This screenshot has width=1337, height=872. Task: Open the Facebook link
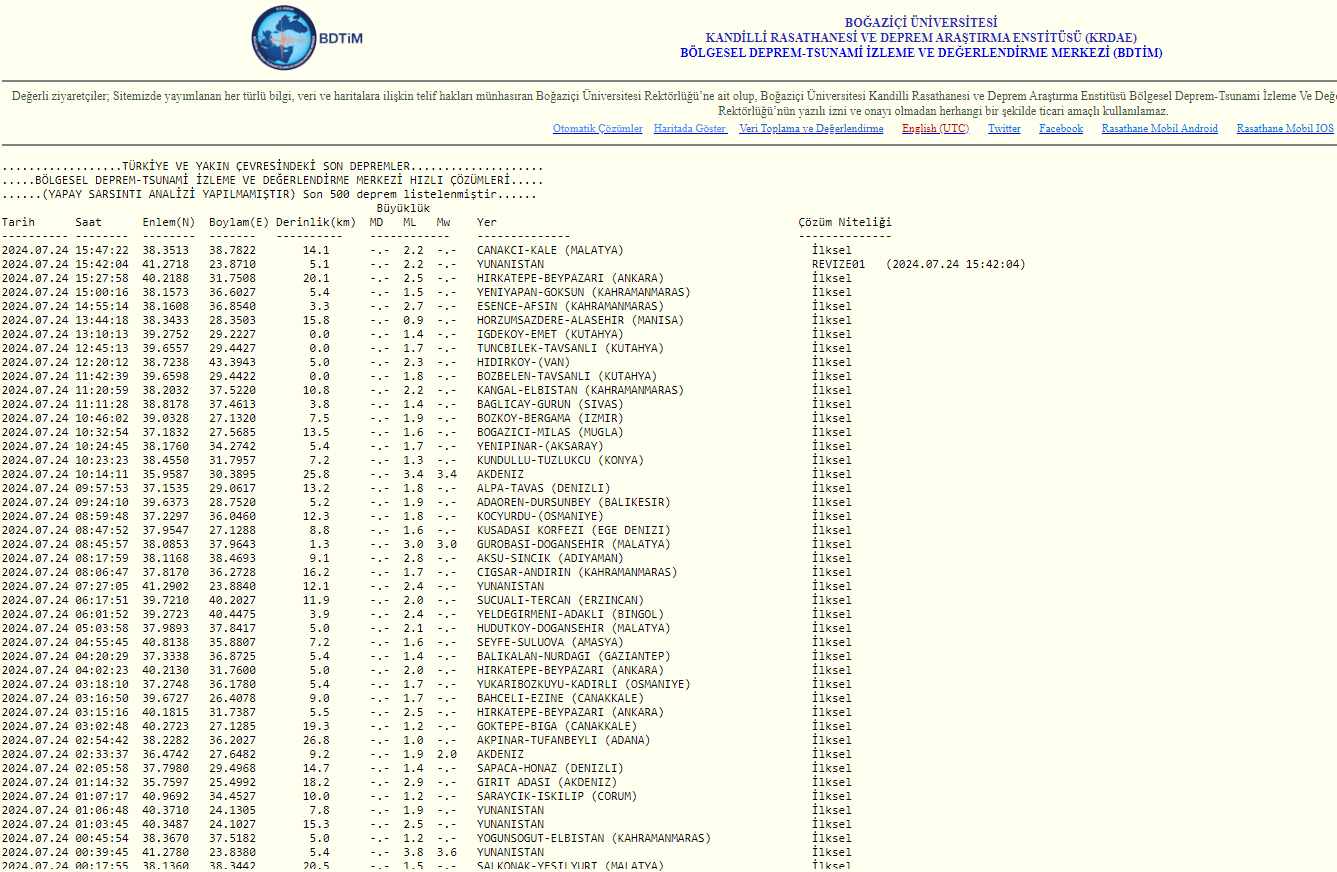point(1061,129)
